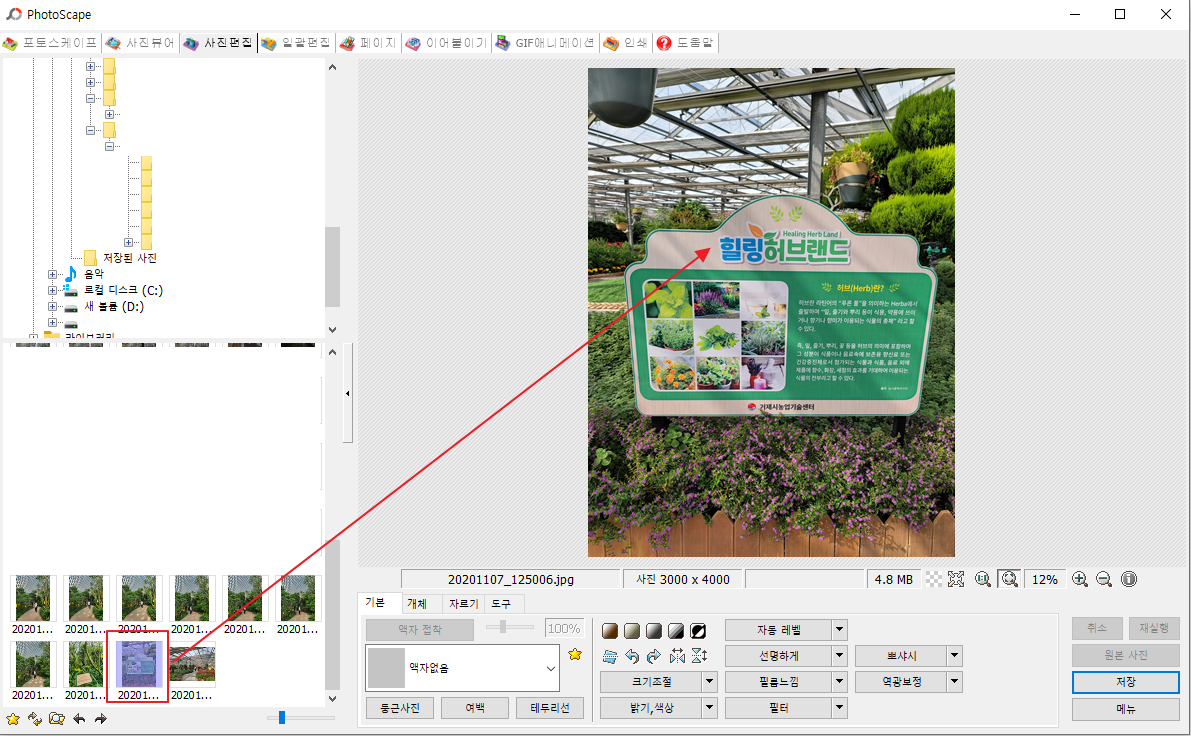
Task: Open the 이어붙이기 tab
Action: coord(447,43)
